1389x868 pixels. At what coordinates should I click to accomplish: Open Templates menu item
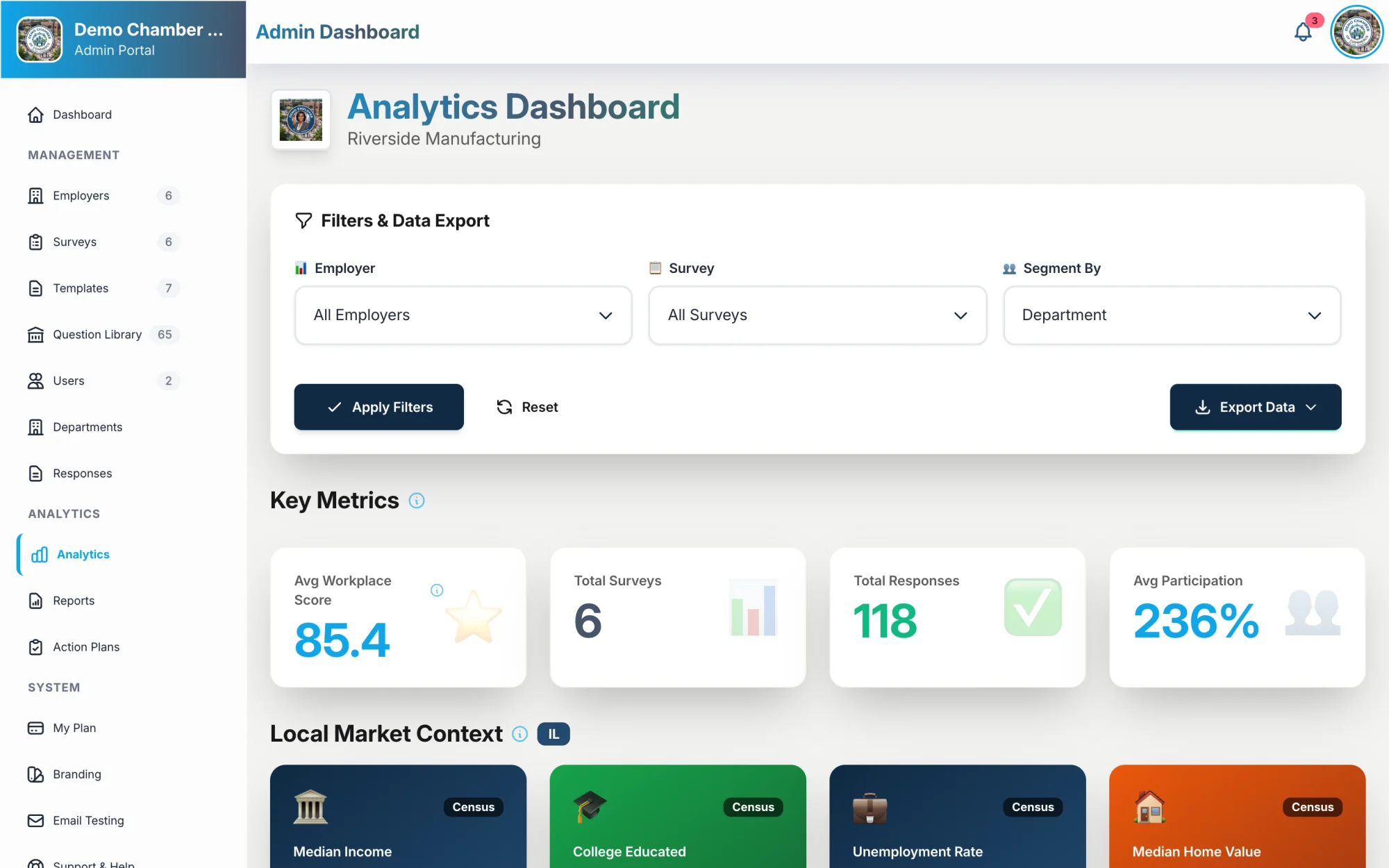[x=81, y=288]
